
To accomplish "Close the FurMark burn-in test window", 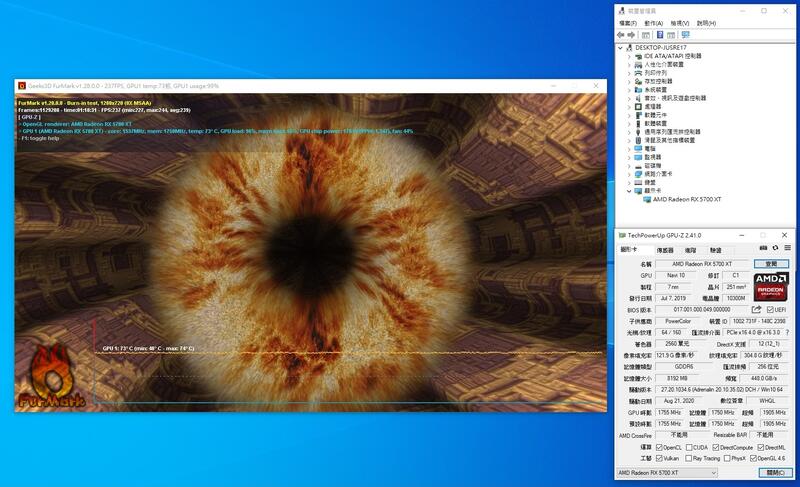I will click(x=595, y=86).
